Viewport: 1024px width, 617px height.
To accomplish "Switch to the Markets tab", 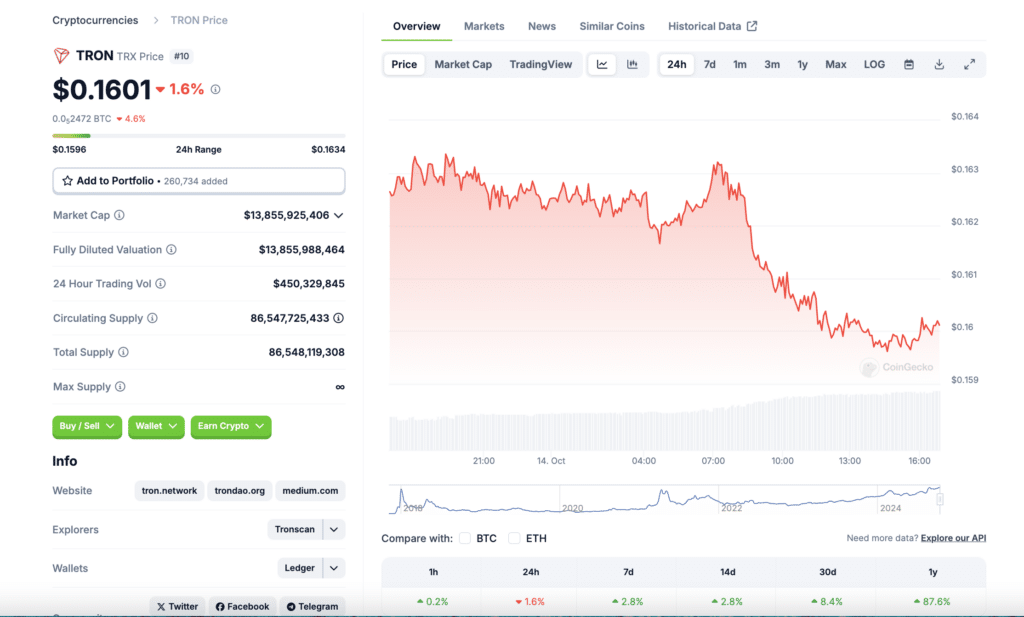I will tap(484, 26).
